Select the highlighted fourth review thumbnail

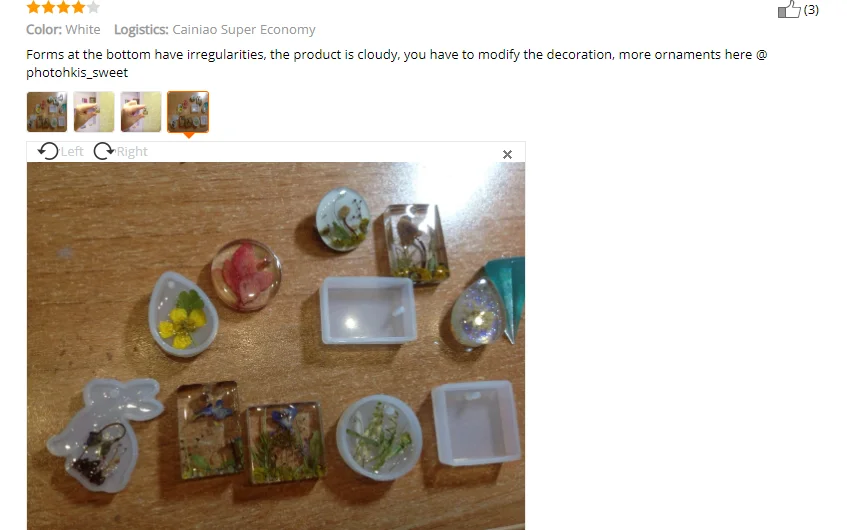coord(188,112)
